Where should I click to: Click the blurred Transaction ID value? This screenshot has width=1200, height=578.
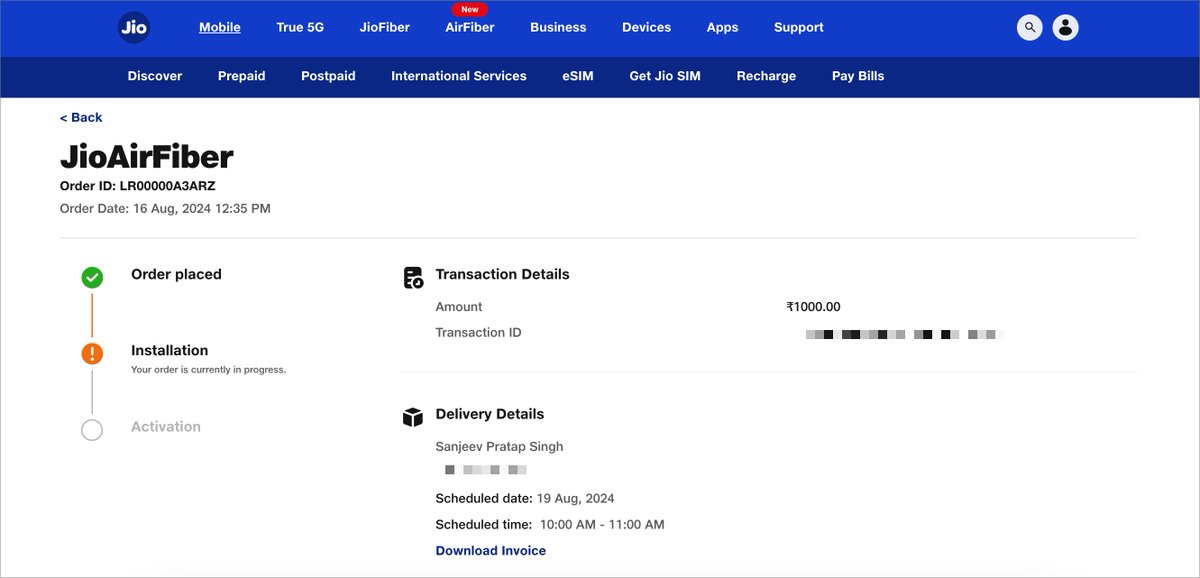(904, 334)
